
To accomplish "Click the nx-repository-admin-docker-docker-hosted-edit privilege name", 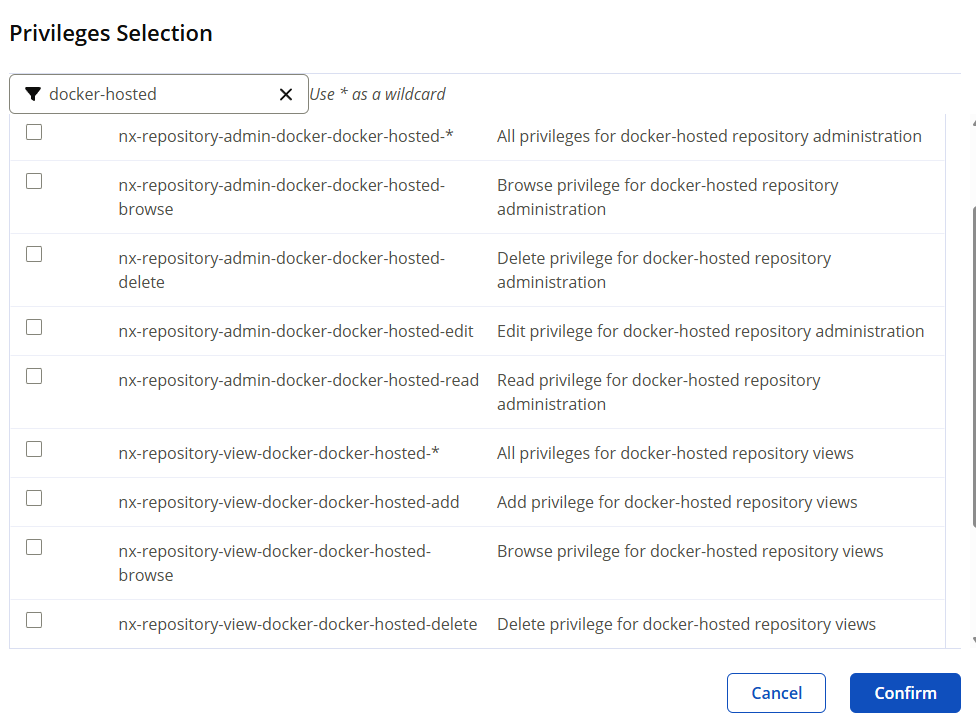I will tap(296, 331).
